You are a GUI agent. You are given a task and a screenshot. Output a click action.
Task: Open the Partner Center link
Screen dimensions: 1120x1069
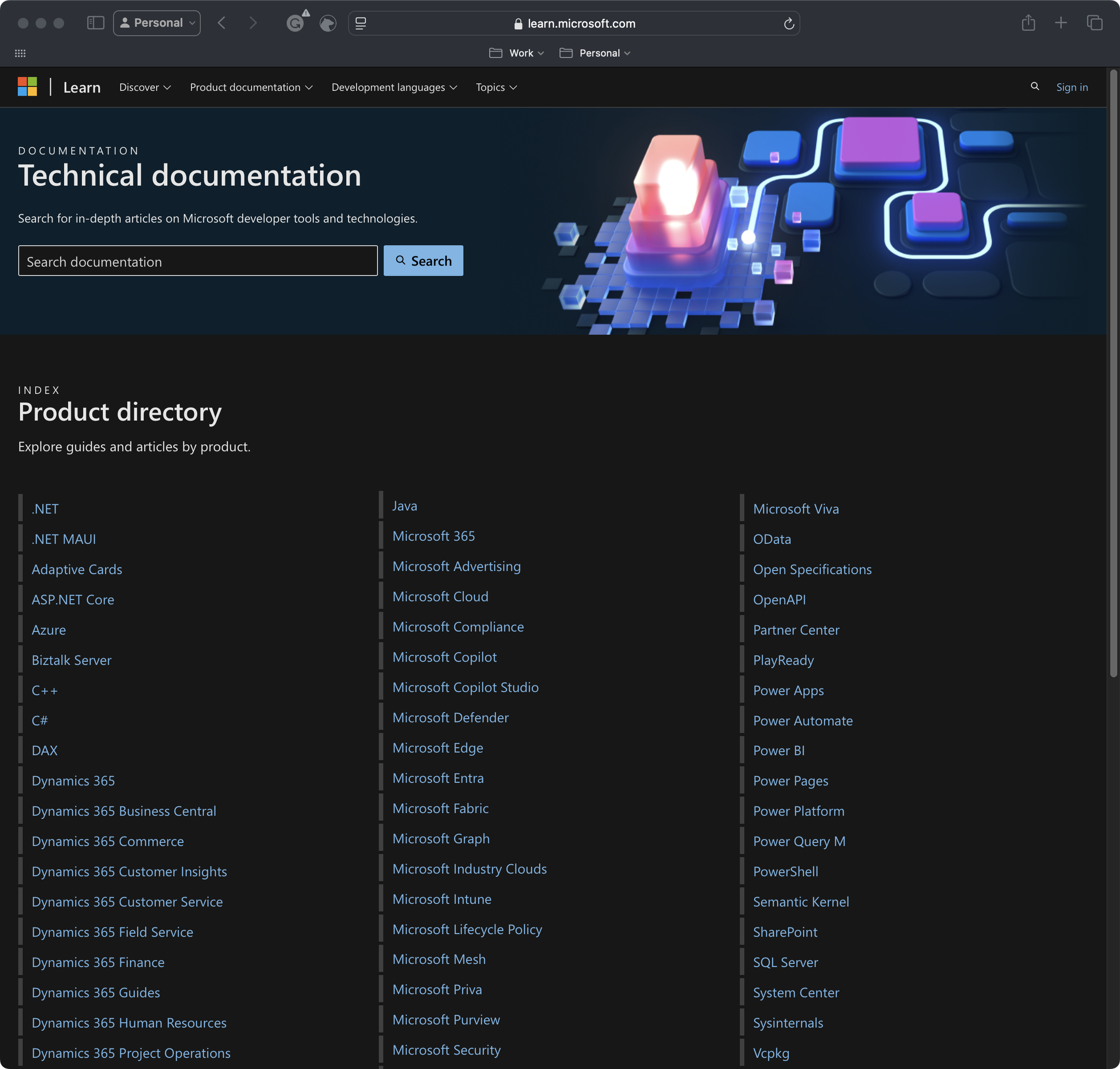[x=796, y=630]
